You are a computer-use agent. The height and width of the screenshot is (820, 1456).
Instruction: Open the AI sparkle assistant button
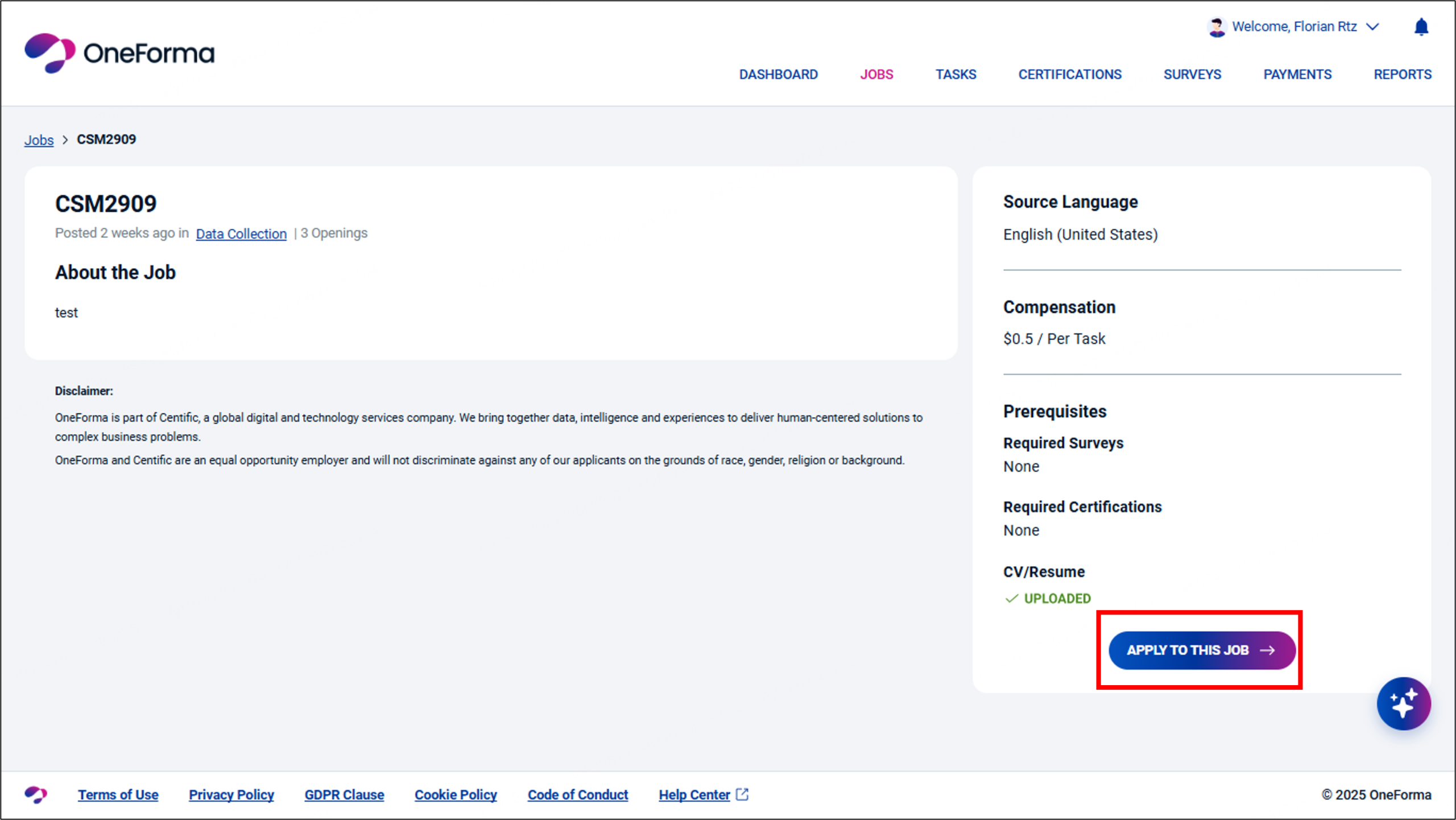[x=1403, y=703]
